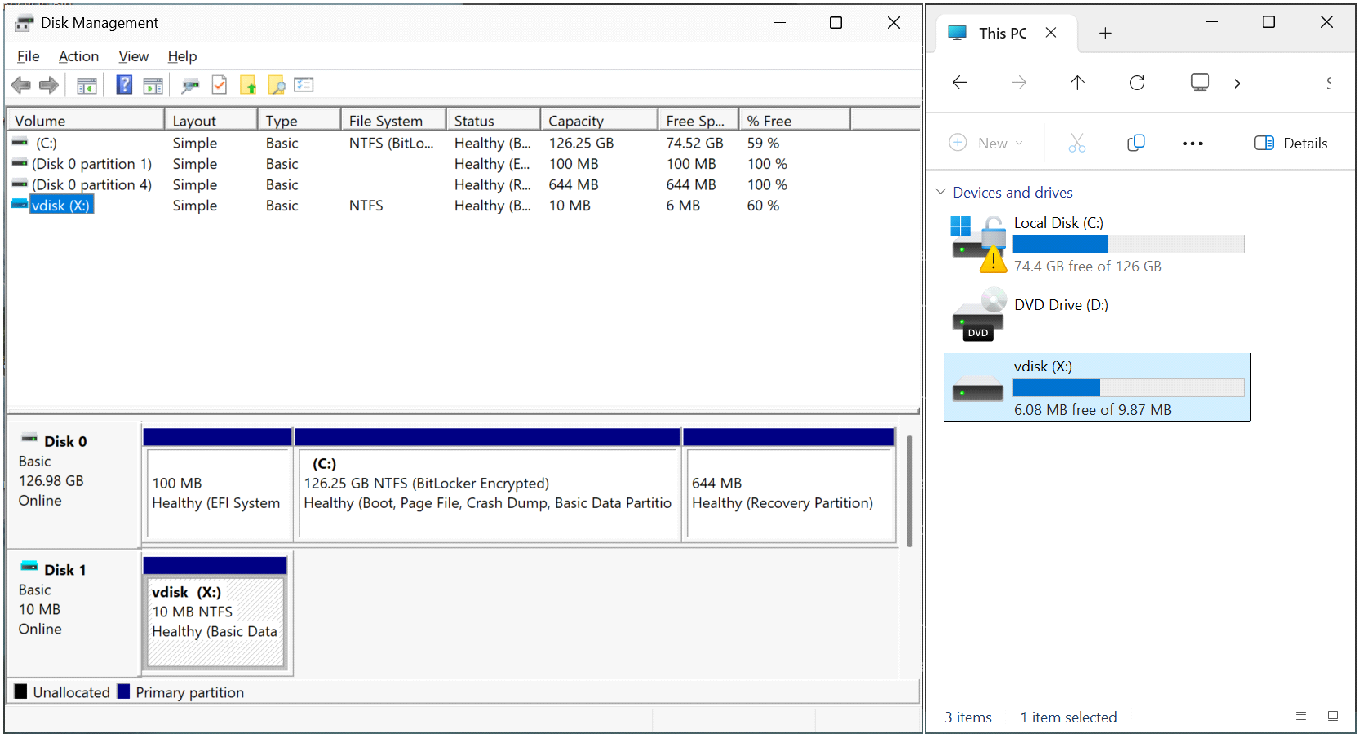
Task: Open a new Explorer tab with plus button
Action: click(x=1105, y=33)
